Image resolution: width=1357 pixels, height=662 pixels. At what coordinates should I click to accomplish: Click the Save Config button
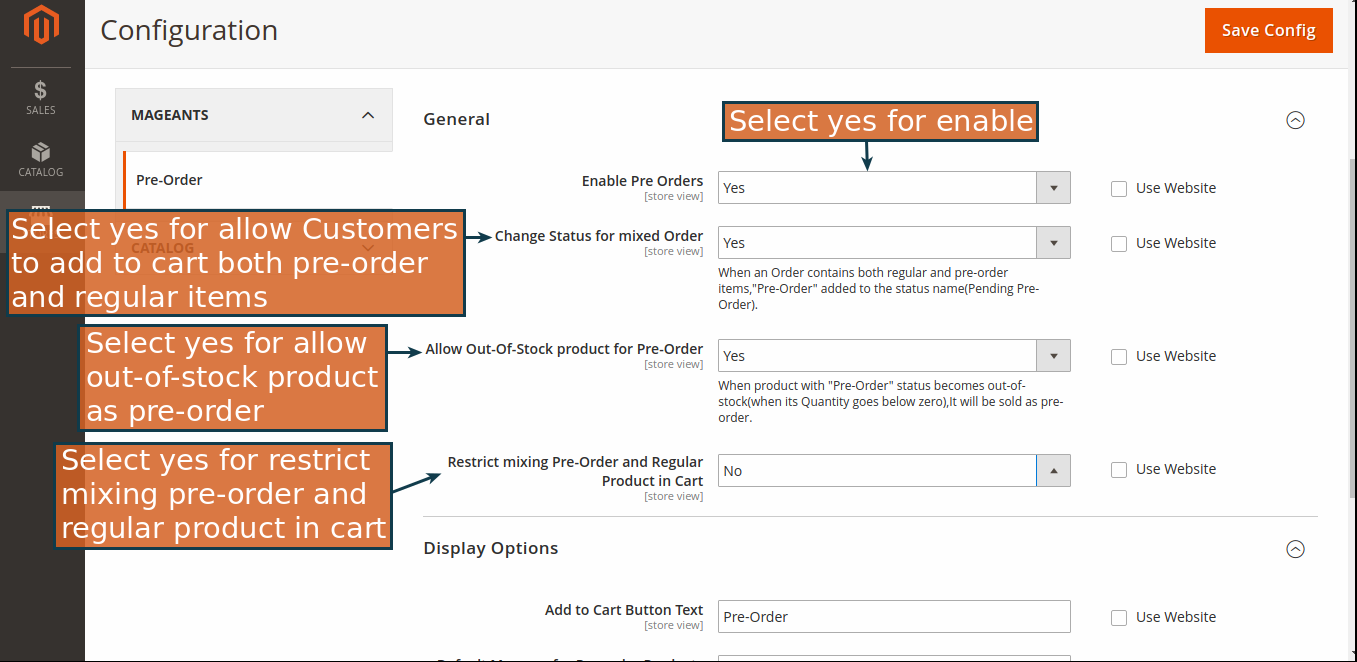pyautogui.click(x=1268, y=30)
